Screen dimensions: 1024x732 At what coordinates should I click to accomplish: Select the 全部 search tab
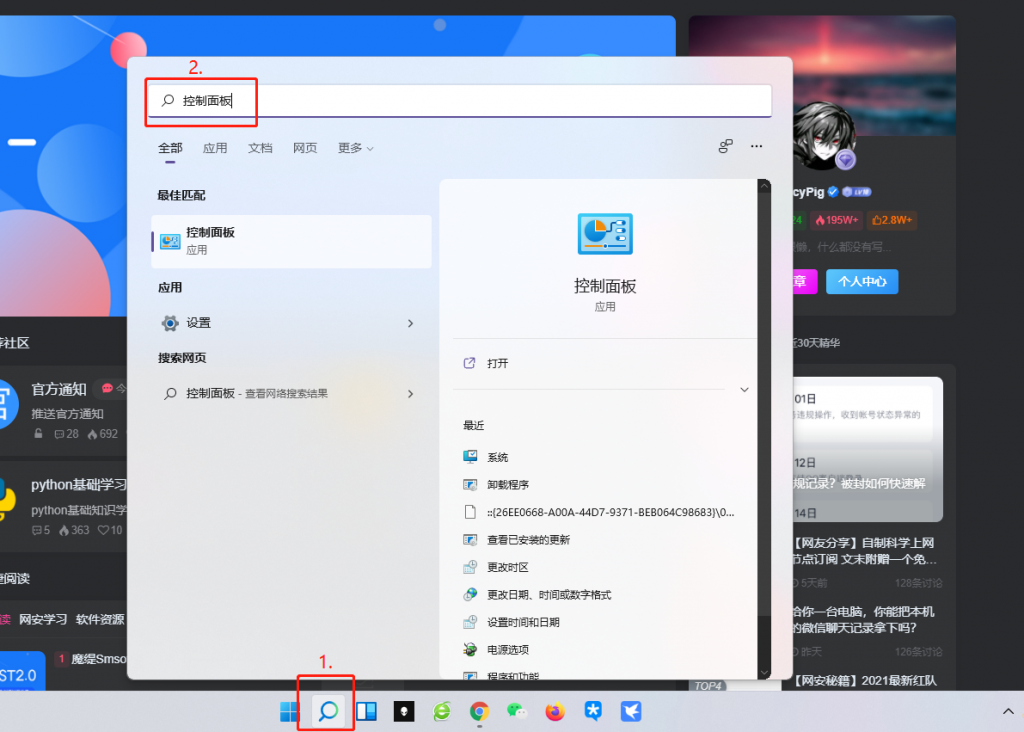pyautogui.click(x=170, y=148)
